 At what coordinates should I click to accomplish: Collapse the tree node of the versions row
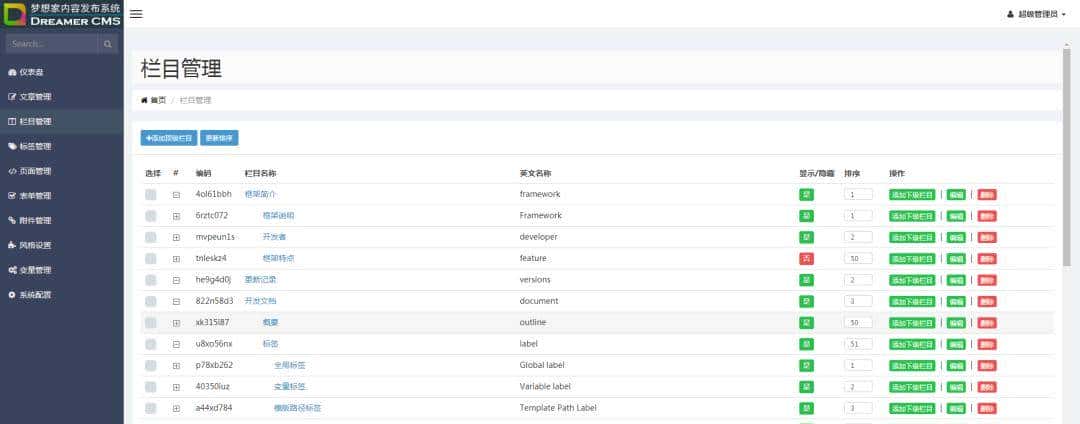[176, 280]
